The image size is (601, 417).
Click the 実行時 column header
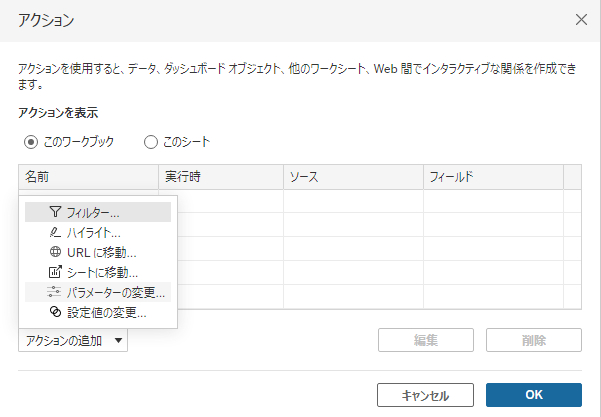220,177
